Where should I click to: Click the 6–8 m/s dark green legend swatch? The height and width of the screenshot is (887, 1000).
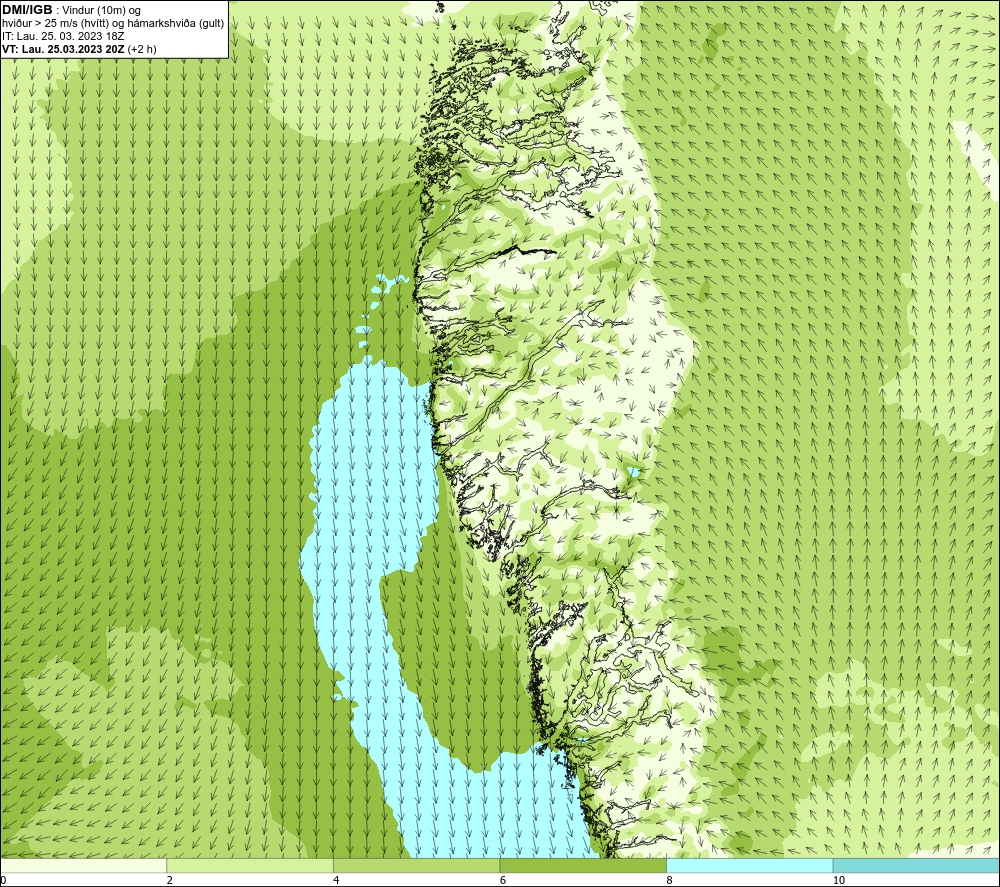point(583,865)
